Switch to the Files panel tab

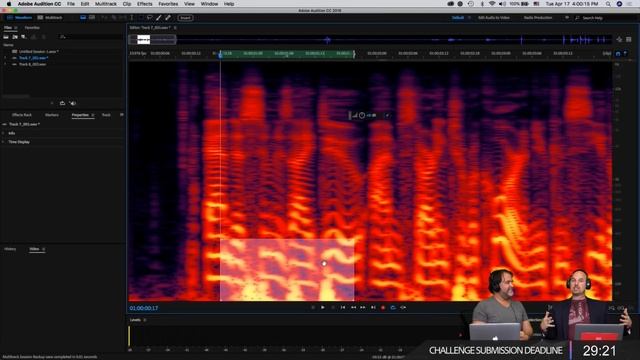pyautogui.click(x=8, y=28)
